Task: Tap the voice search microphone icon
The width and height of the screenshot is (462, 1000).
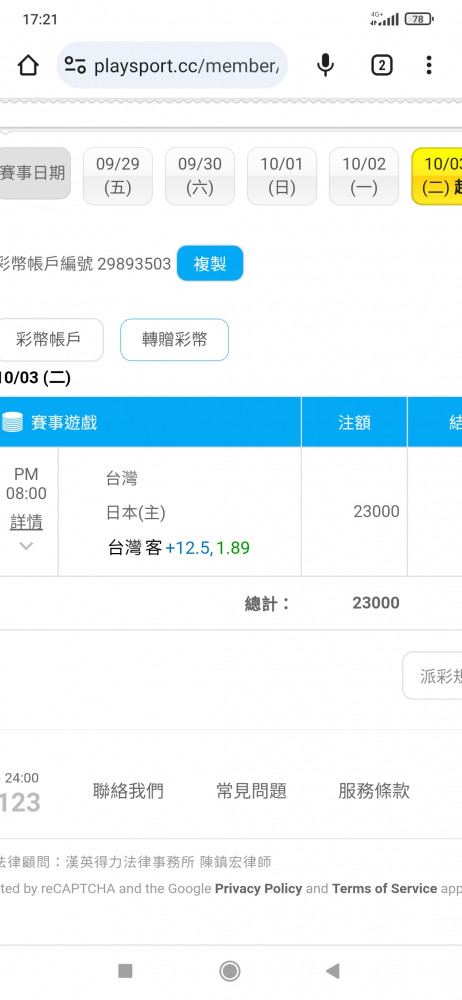Action: (x=325, y=65)
